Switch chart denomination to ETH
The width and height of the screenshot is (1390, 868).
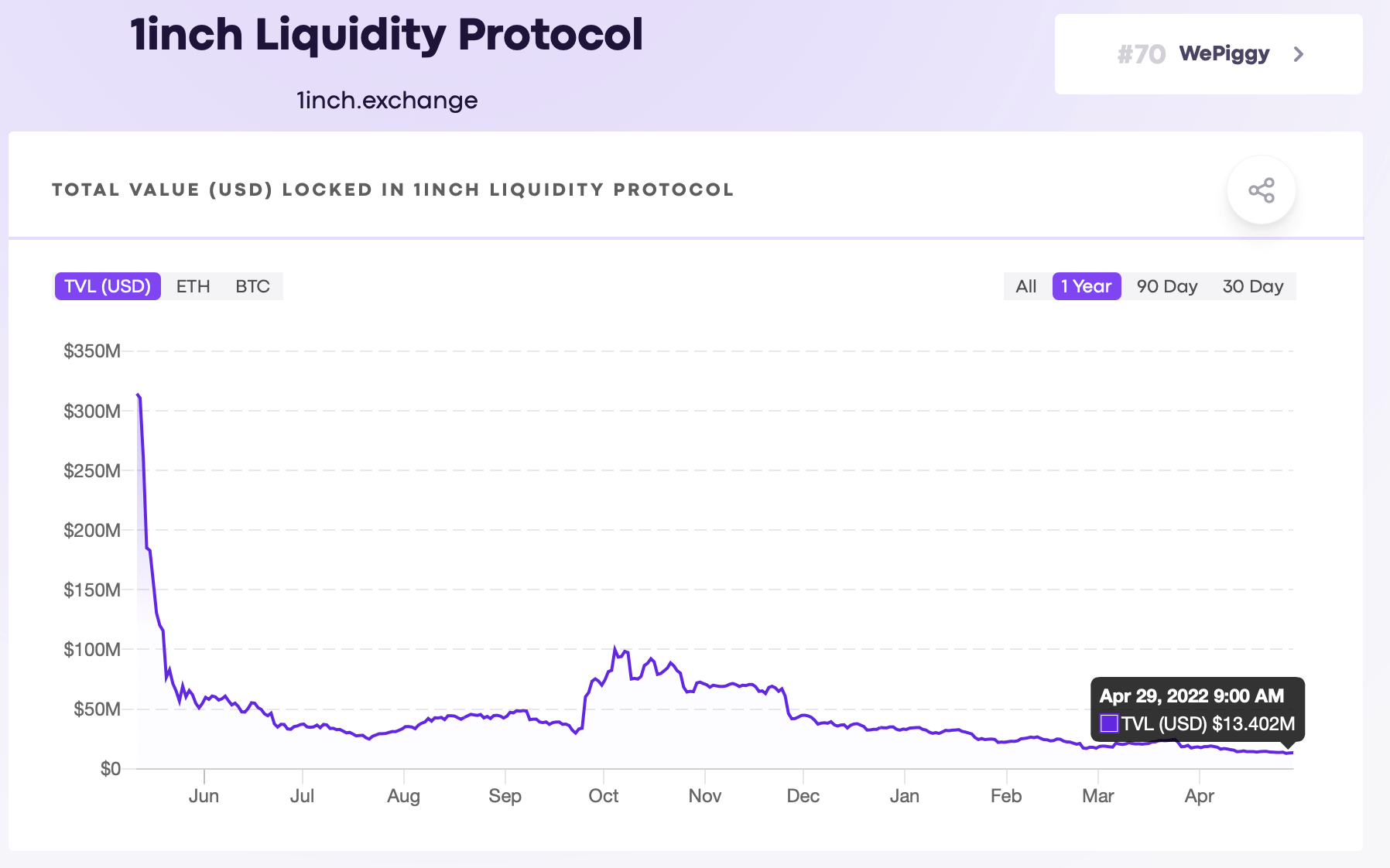coord(193,286)
